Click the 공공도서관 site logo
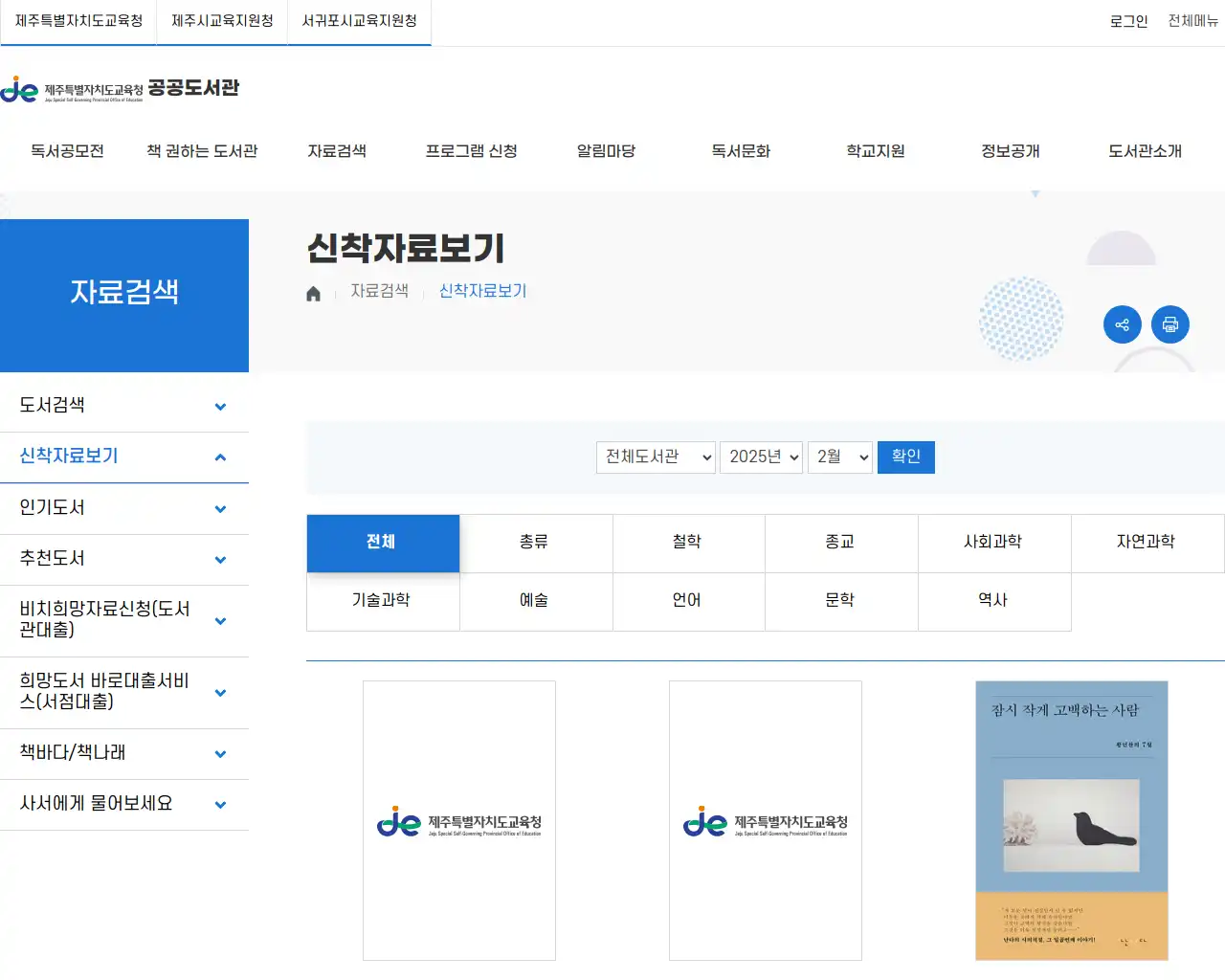The height and width of the screenshot is (980, 1225). (x=120, y=89)
